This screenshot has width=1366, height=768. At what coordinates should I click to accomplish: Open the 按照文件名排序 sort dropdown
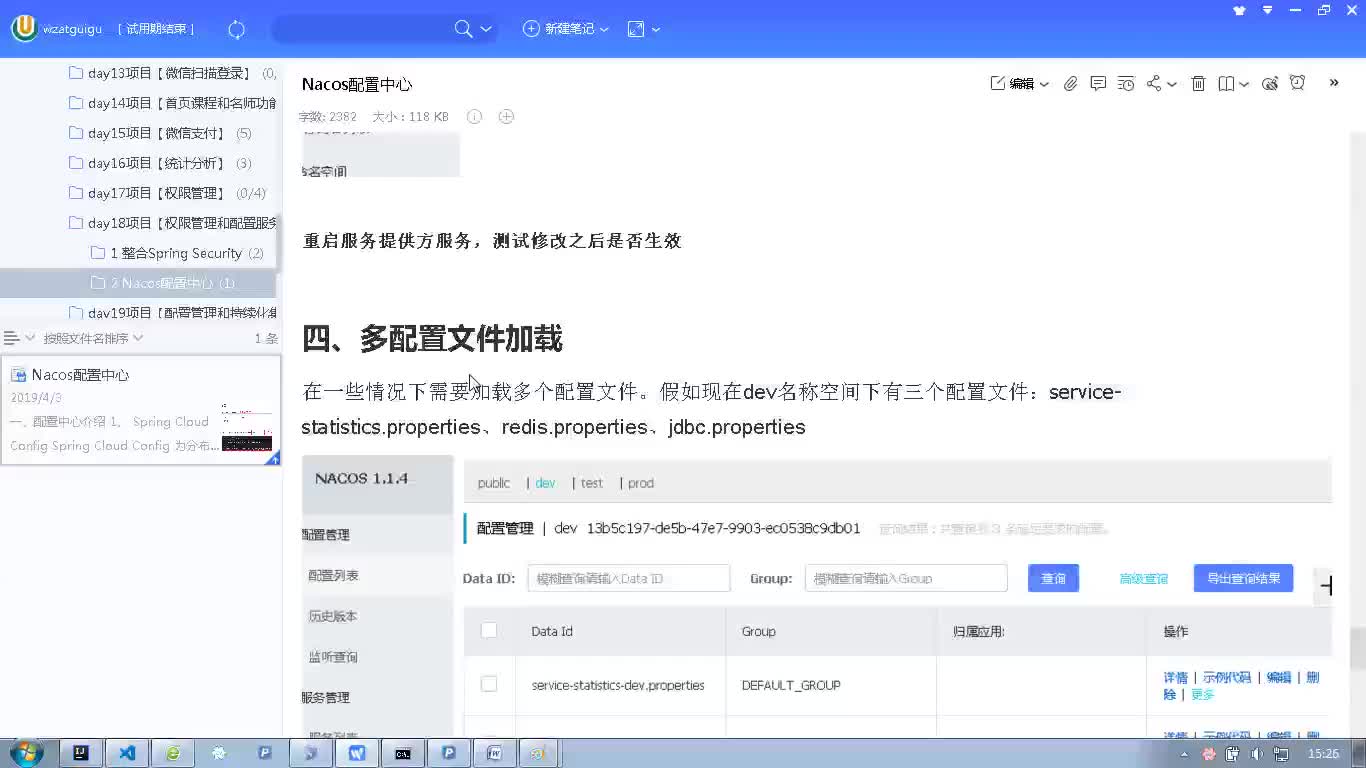pyautogui.click(x=93, y=338)
